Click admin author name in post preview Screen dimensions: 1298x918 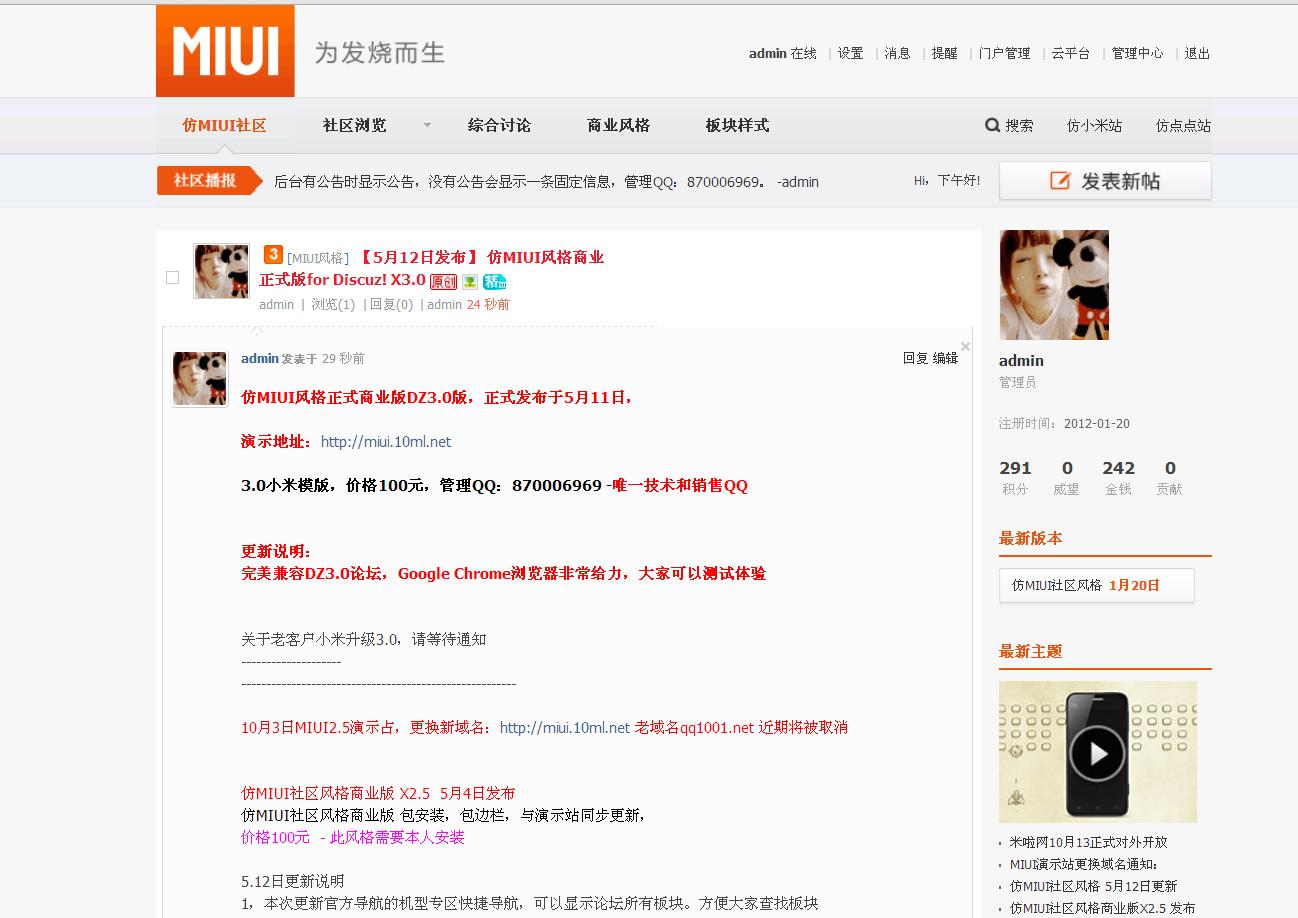[x=259, y=358]
